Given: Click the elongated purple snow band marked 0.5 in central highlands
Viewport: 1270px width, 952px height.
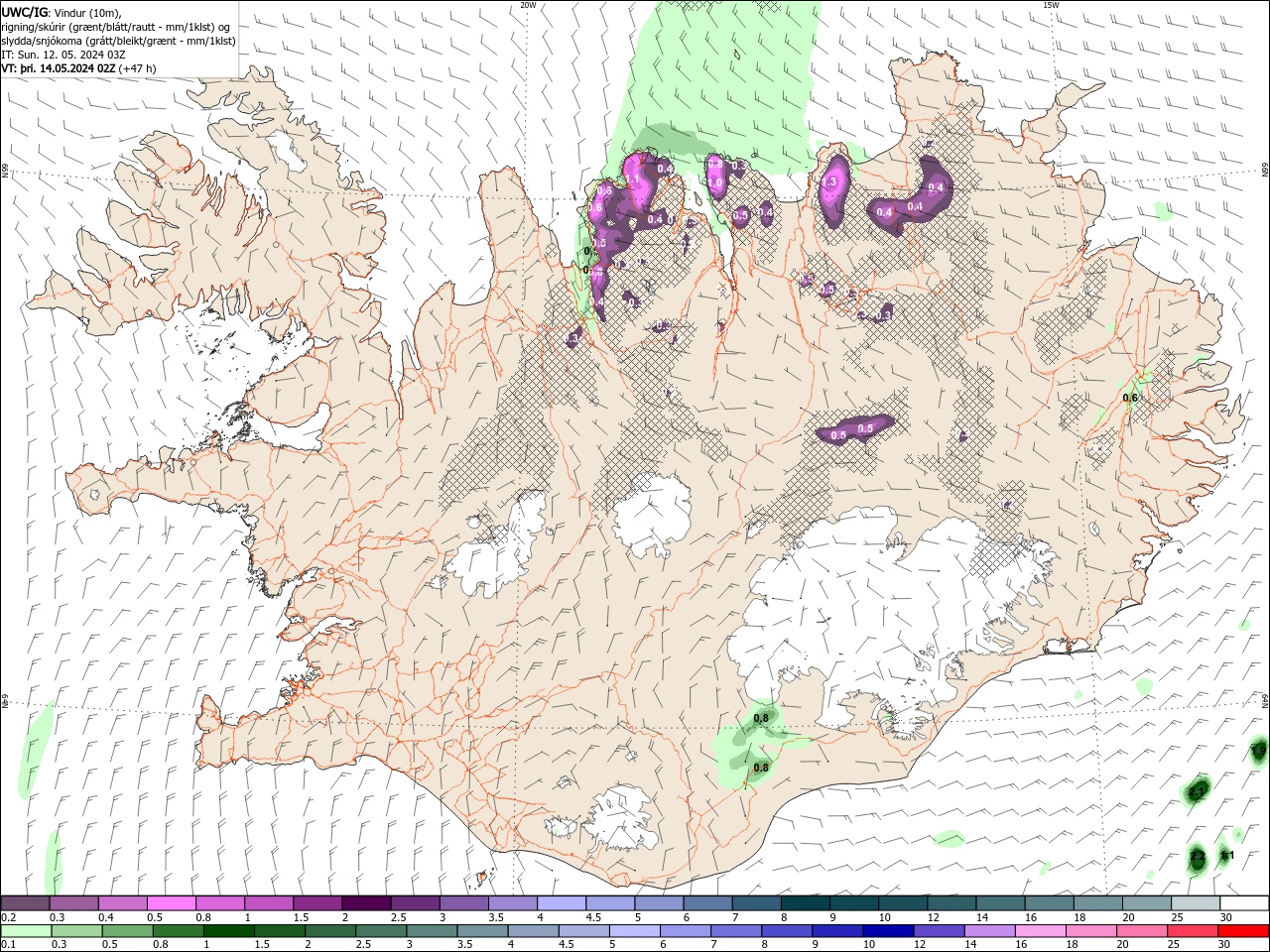Looking at the screenshot, I should point(855,429).
